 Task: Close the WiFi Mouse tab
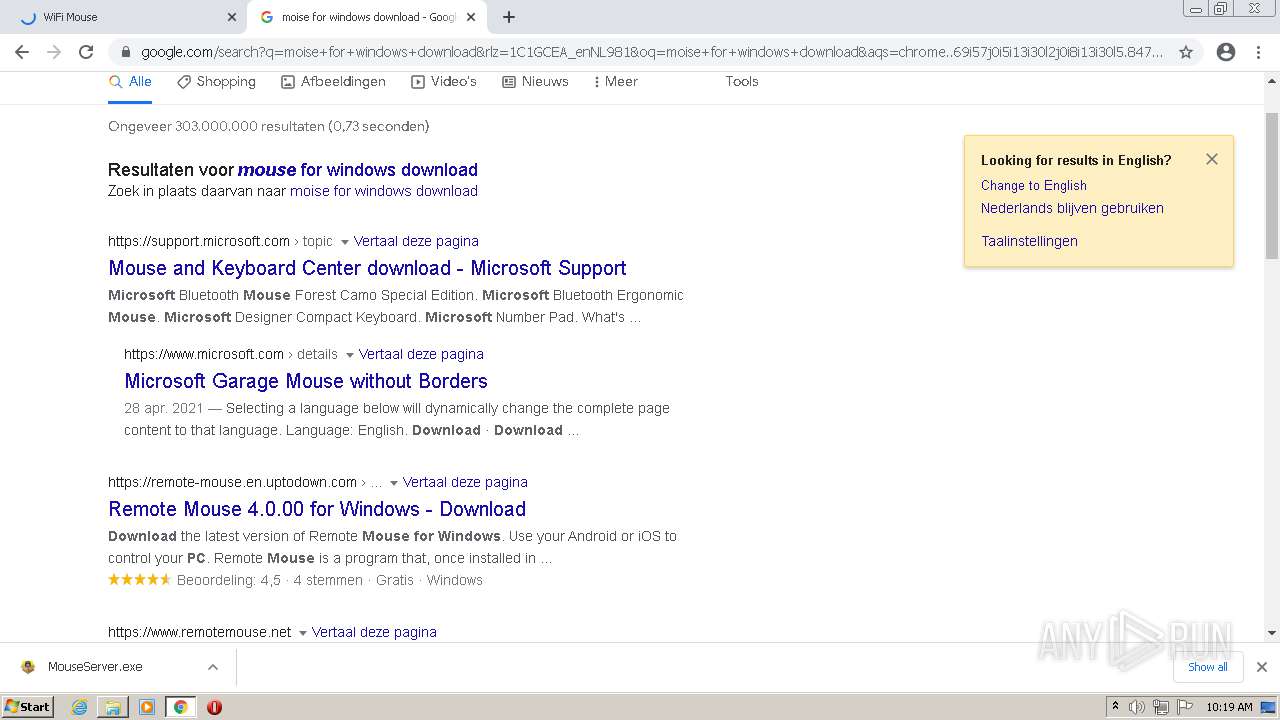[232, 17]
